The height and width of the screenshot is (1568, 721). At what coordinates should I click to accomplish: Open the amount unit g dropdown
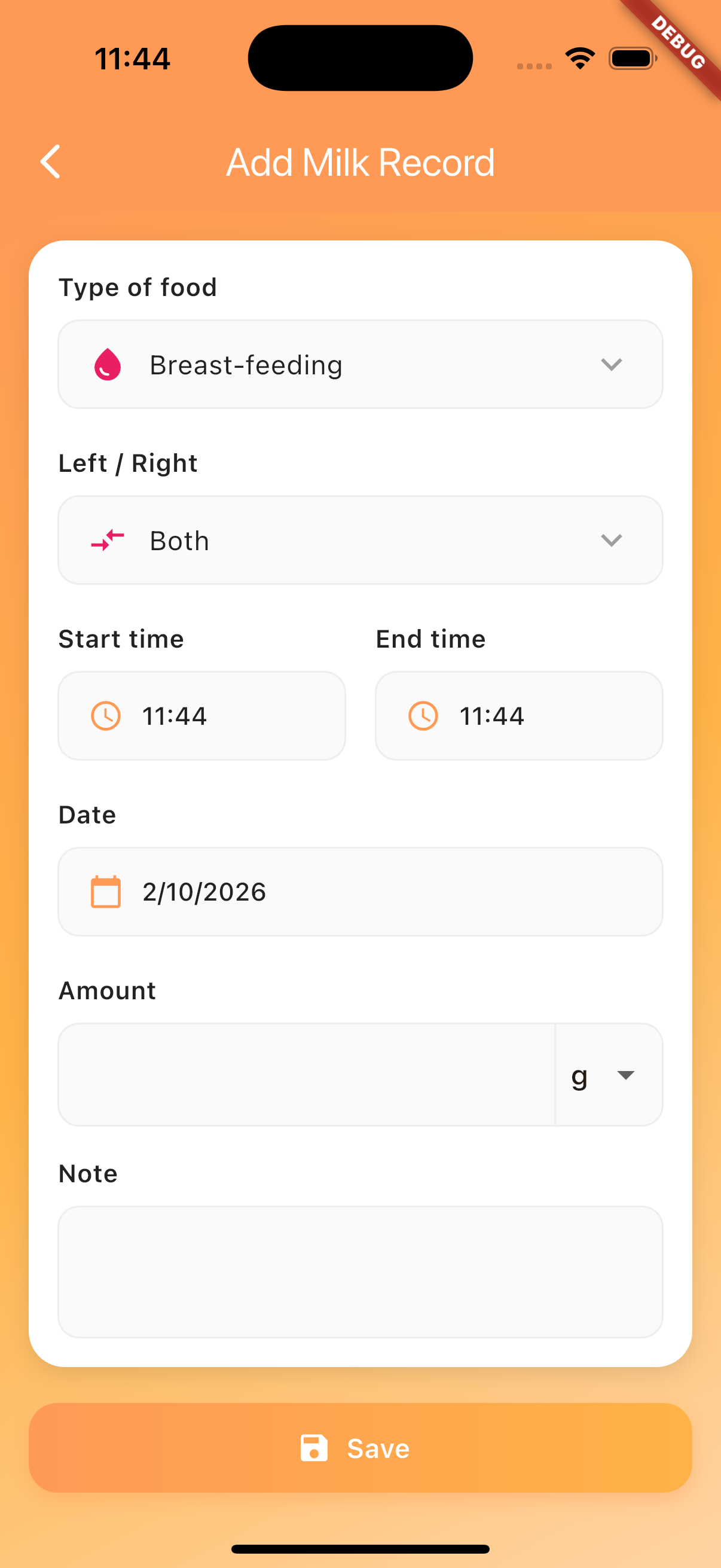[x=609, y=1075]
